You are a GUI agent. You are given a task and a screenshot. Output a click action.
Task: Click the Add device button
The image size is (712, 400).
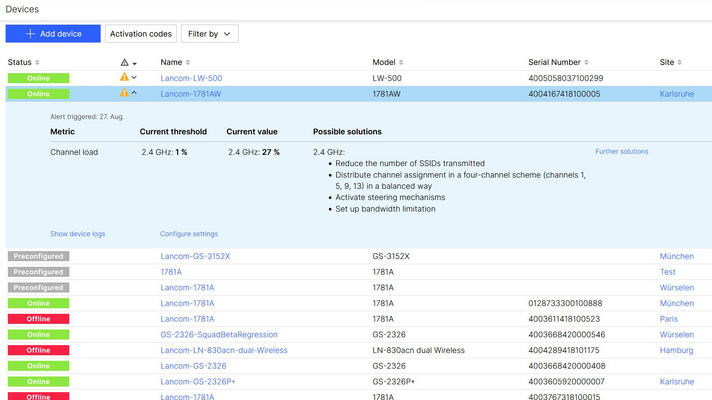(x=53, y=34)
